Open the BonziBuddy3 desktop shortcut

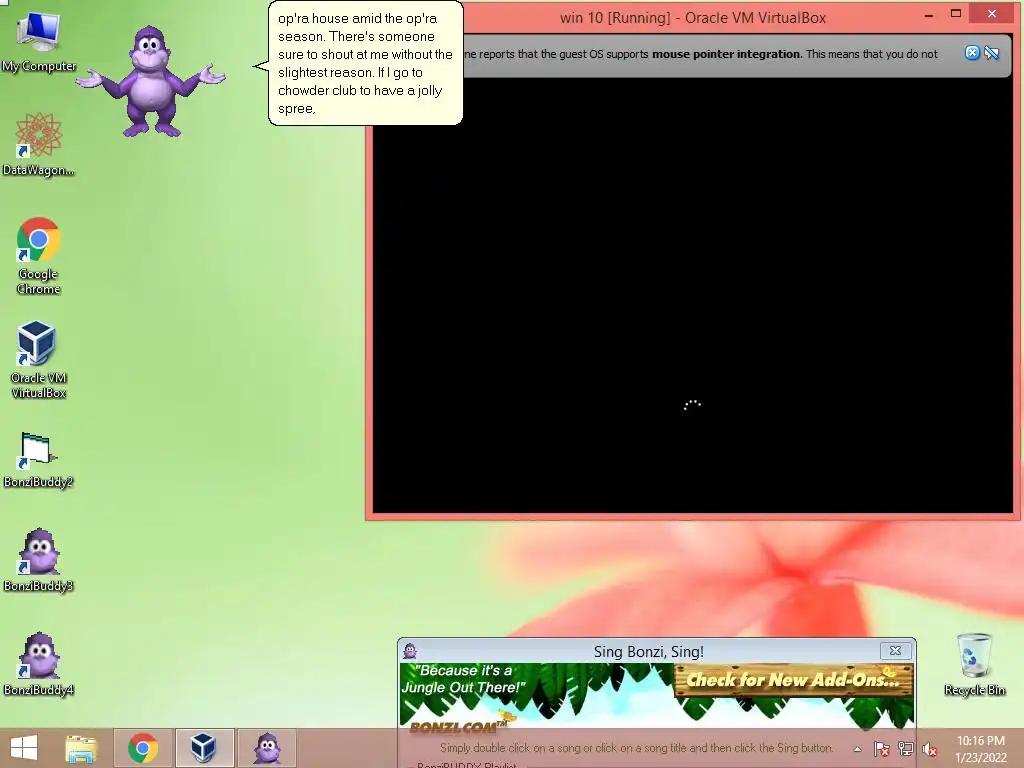pos(39,560)
